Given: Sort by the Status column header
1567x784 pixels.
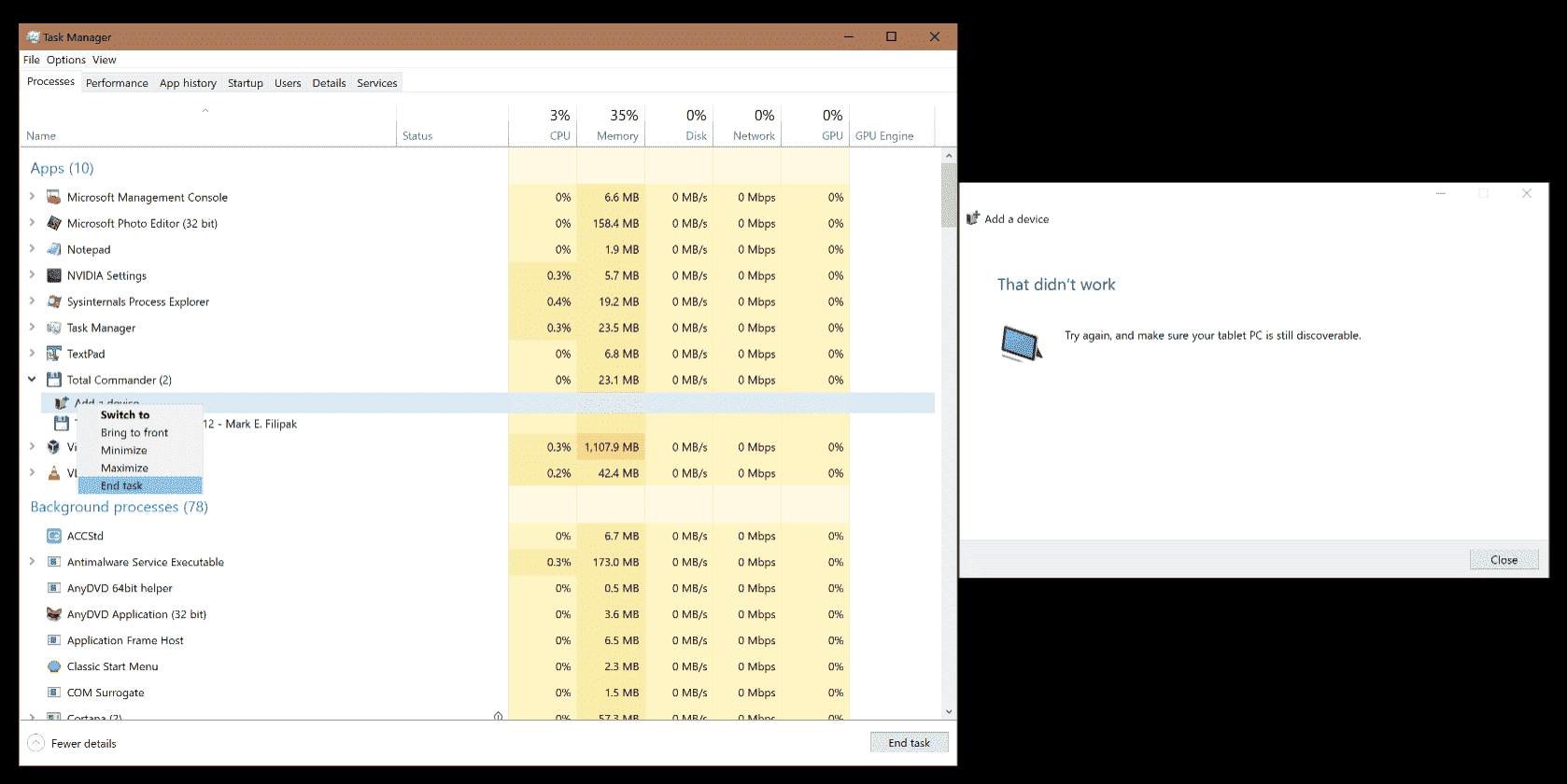Looking at the screenshot, I should [452, 125].
